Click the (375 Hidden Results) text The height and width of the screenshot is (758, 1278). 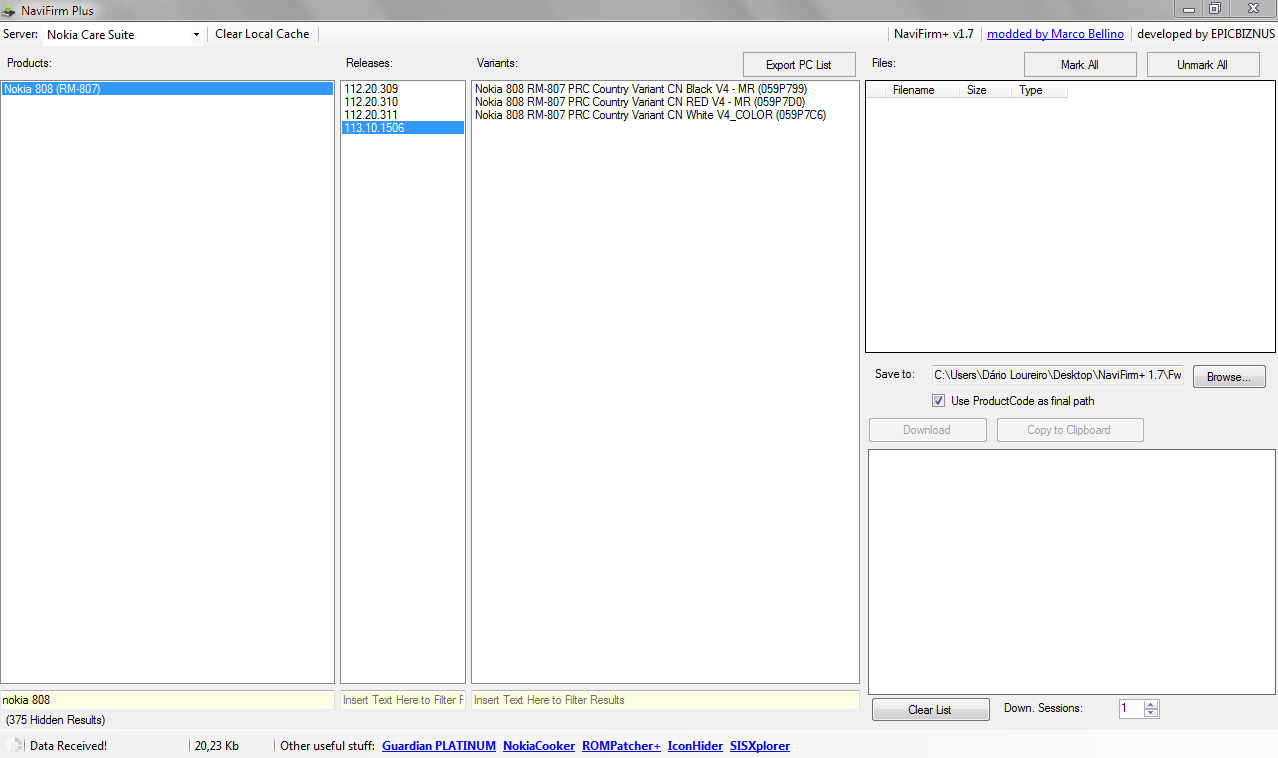(x=55, y=720)
